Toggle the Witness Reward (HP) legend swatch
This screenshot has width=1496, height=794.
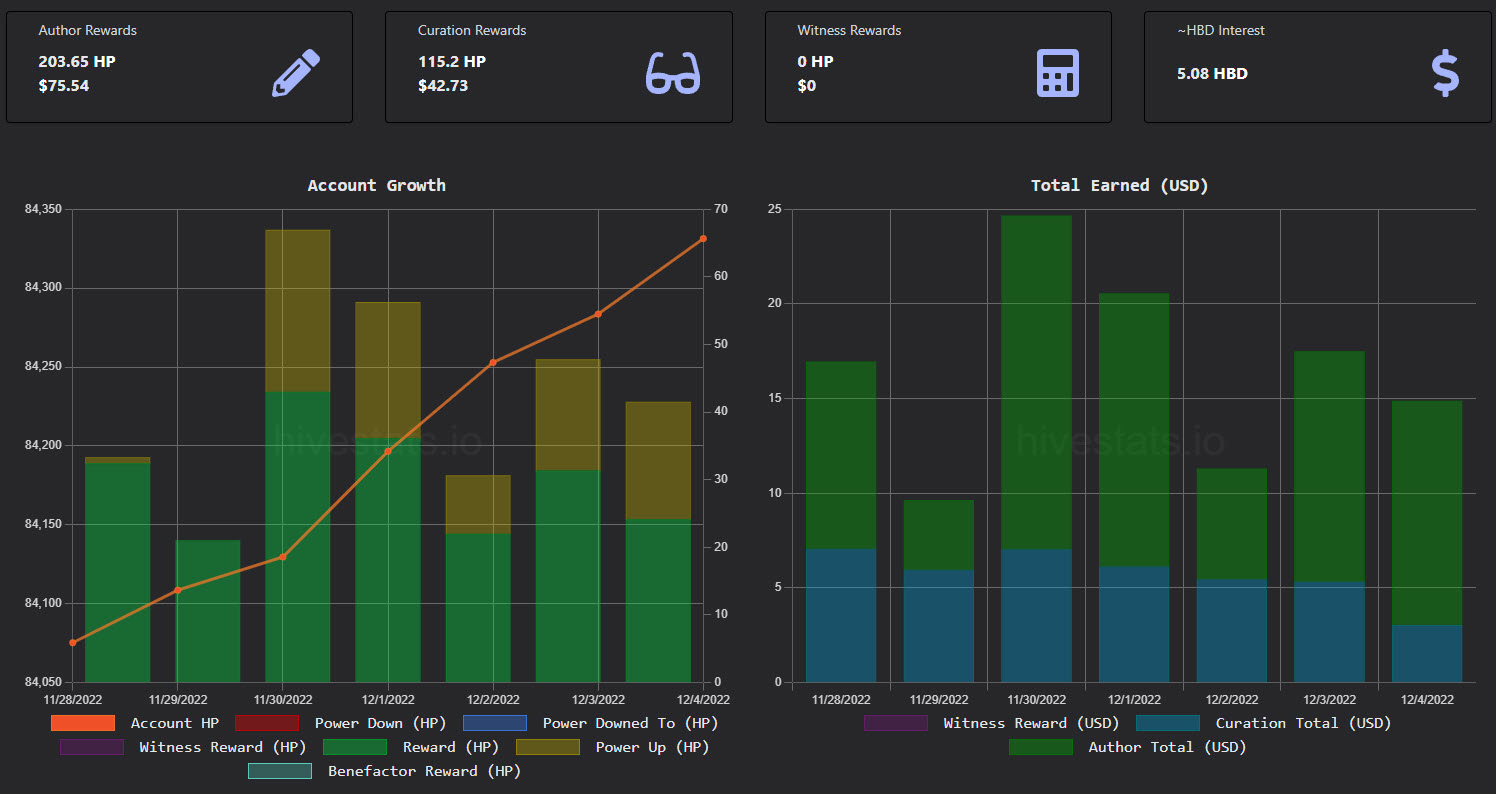(92, 747)
